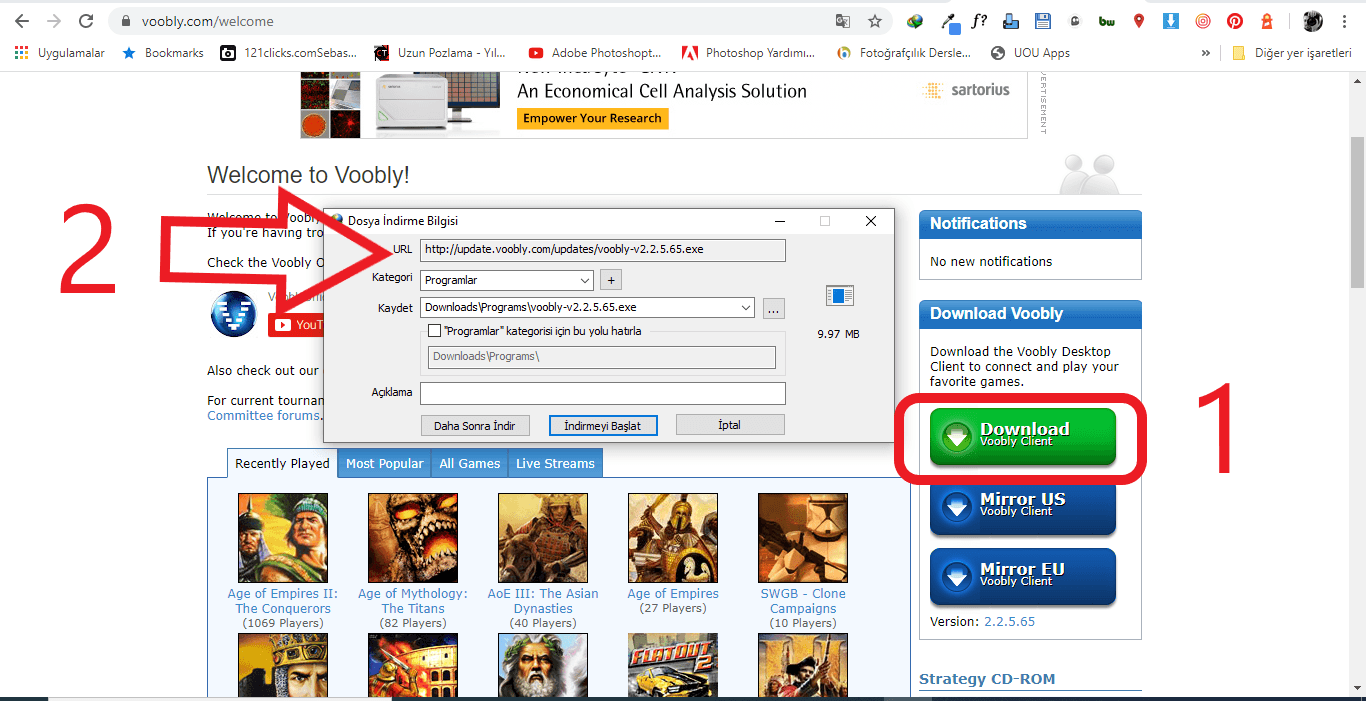
Task: Open the Committee forums link
Action: click(x=264, y=415)
